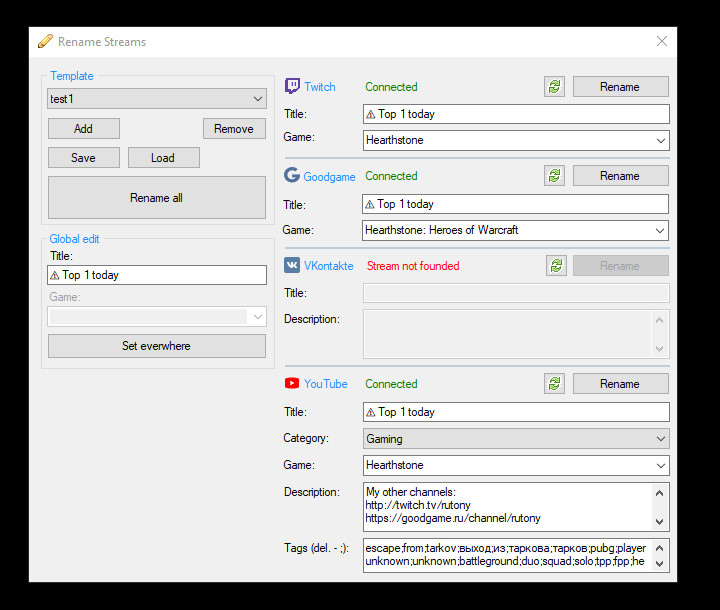Click the Twitch logo icon
Image resolution: width=720 pixels, height=610 pixels.
(292, 87)
